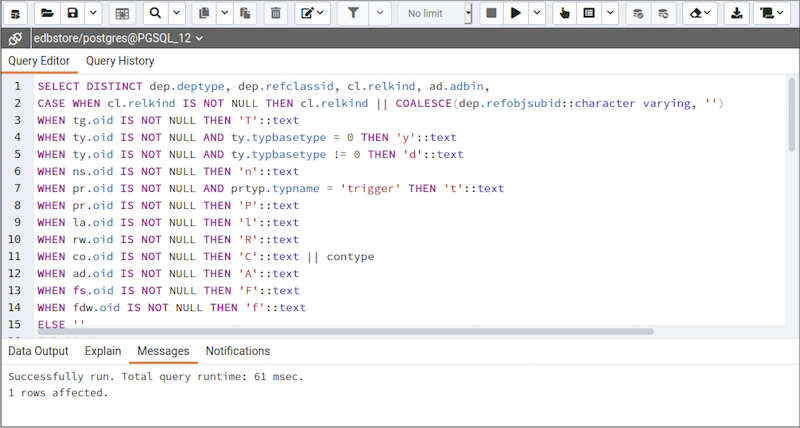Expand the filter options dropdown arrow
This screenshot has width=800, height=428.
click(380, 14)
